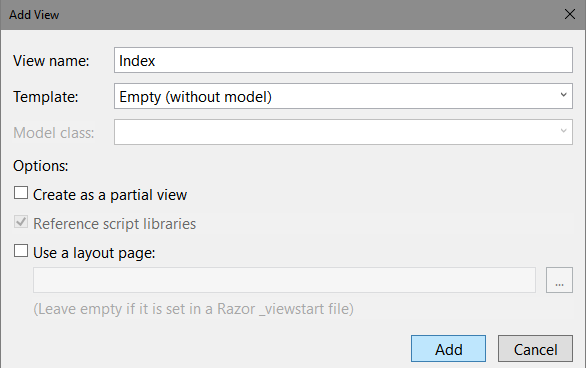Click the Options heading text

(x=41, y=166)
